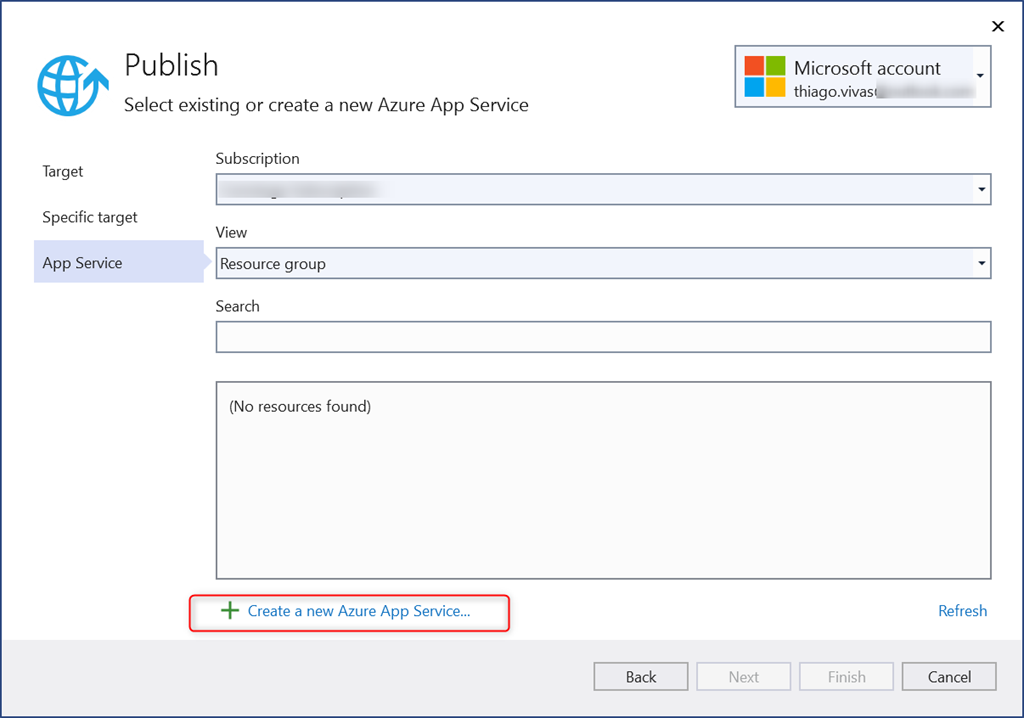This screenshot has height=718, width=1024.
Task: Select the App Service step
Action: [x=119, y=262]
